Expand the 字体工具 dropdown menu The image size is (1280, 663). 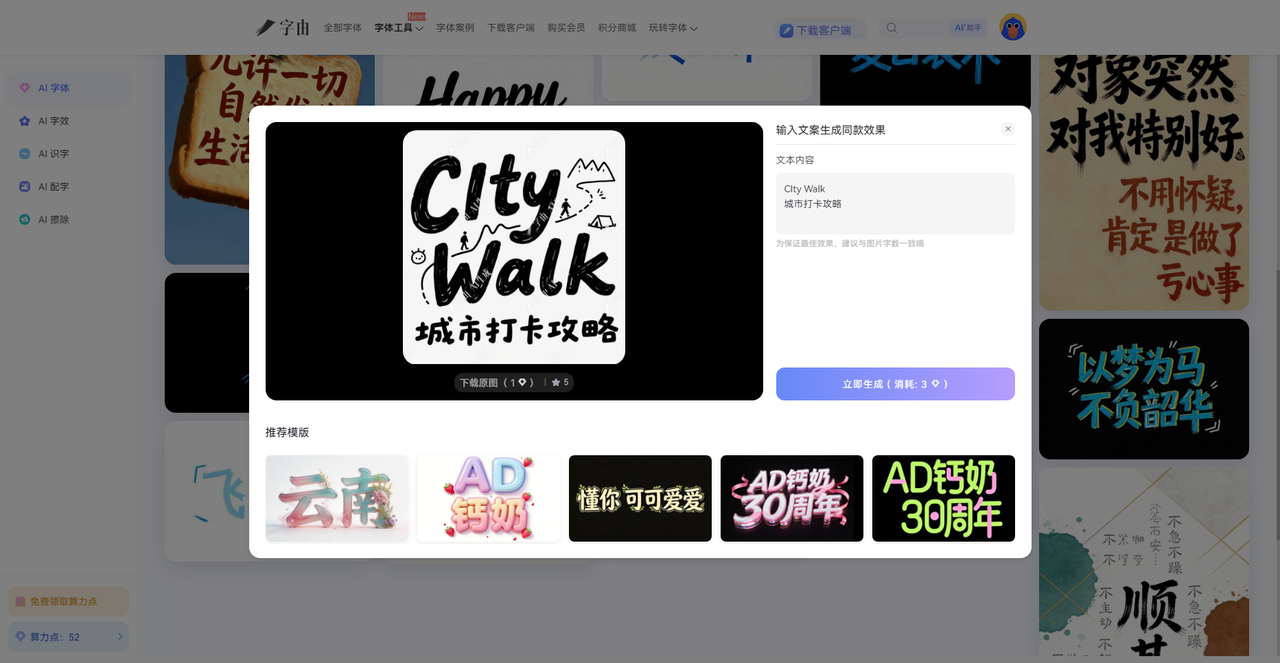[x=398, y=28]
